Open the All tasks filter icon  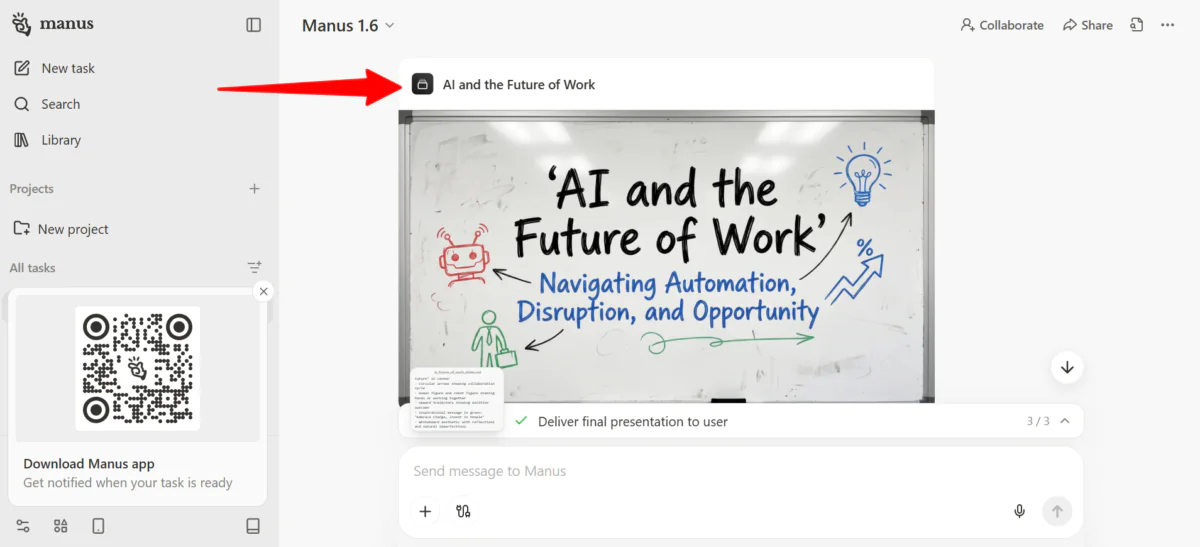pyautogui.click(x=254, y=267)
